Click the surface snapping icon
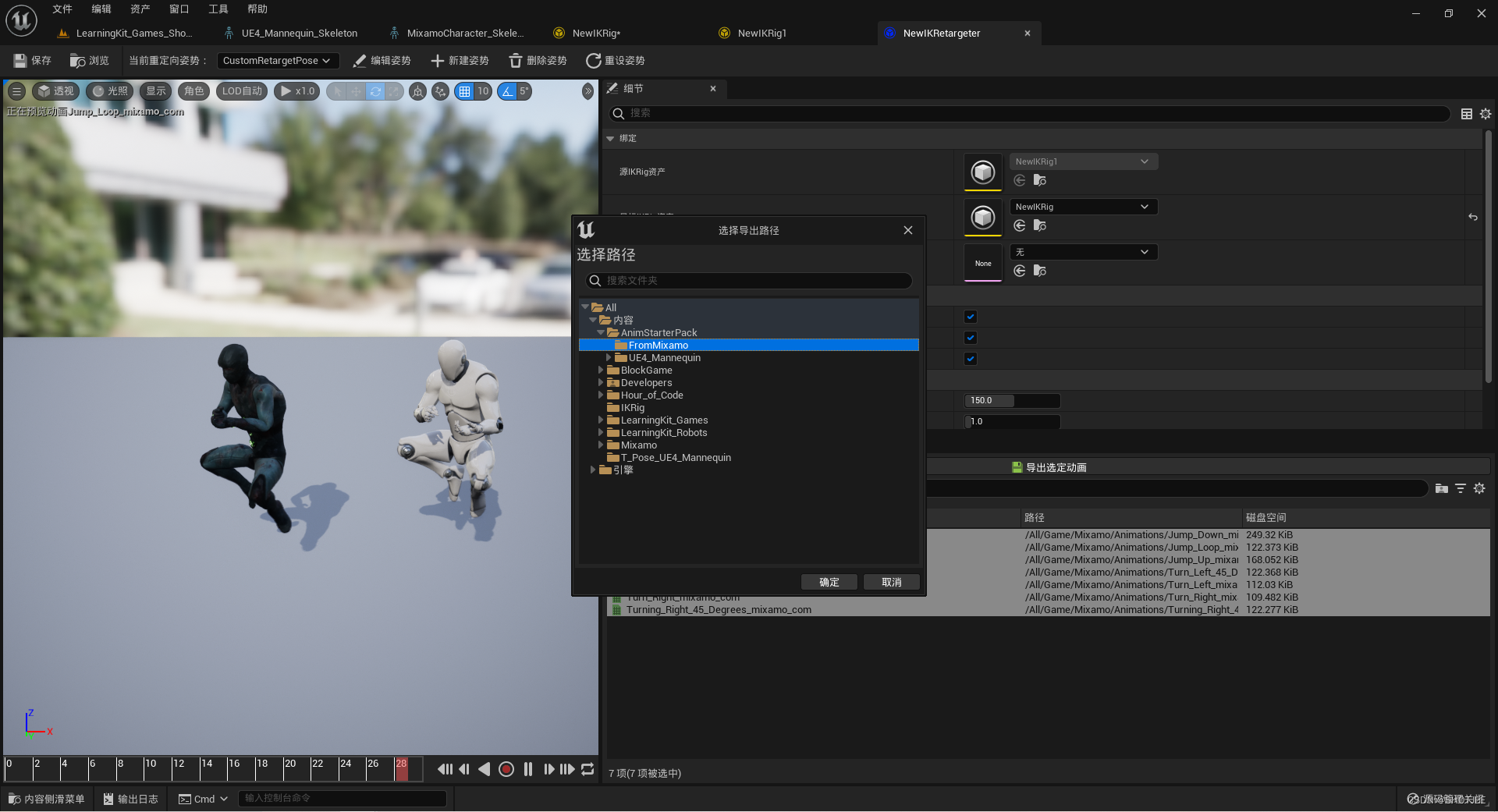 tap(441, 91)
